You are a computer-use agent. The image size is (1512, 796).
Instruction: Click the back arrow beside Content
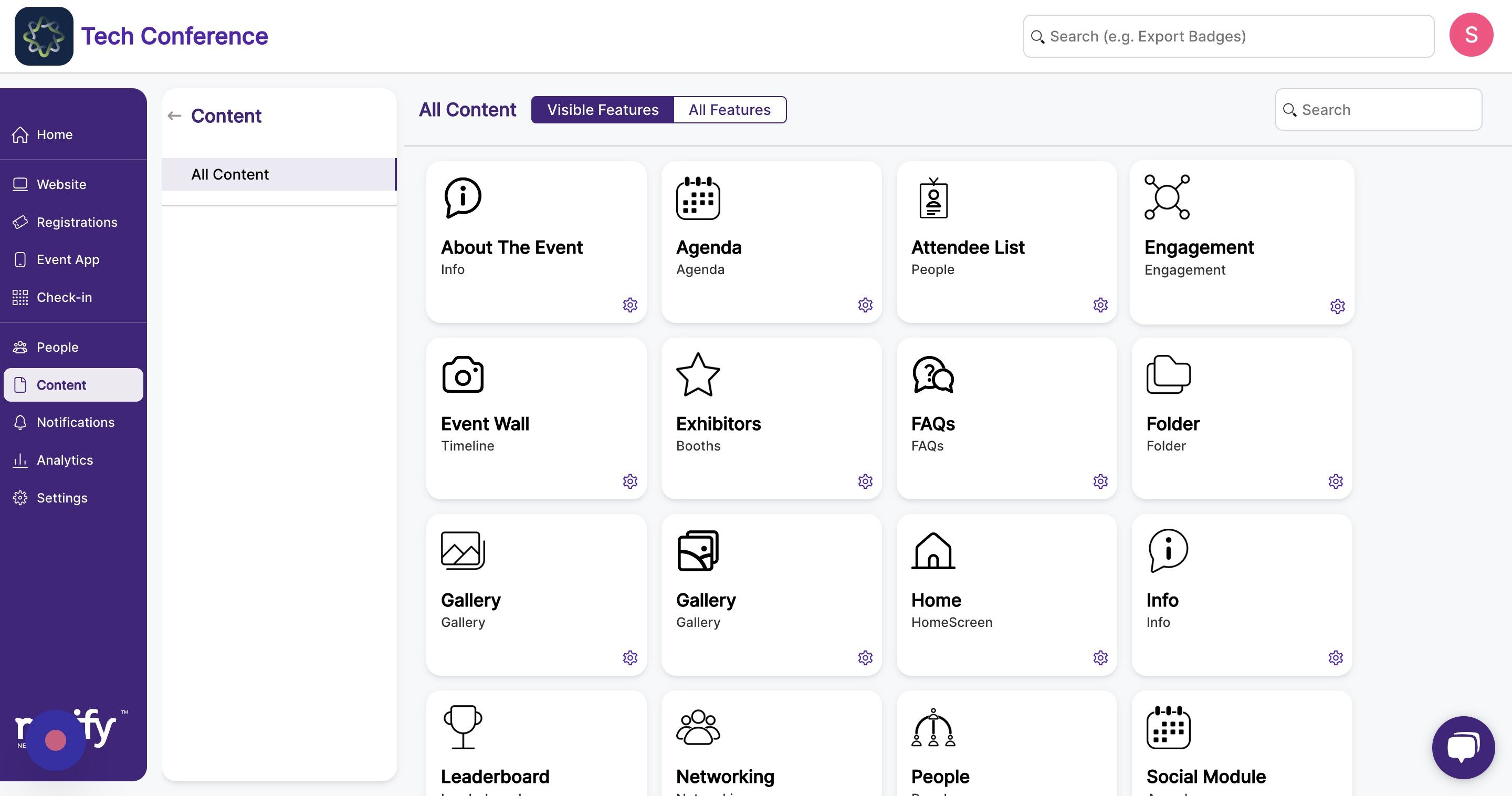point(174,116)
